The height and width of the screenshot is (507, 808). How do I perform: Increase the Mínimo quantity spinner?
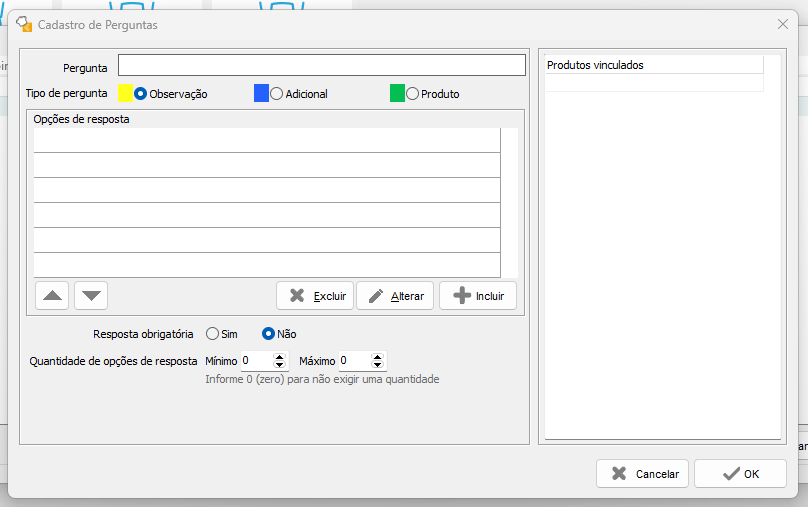(x=279, y=356)
